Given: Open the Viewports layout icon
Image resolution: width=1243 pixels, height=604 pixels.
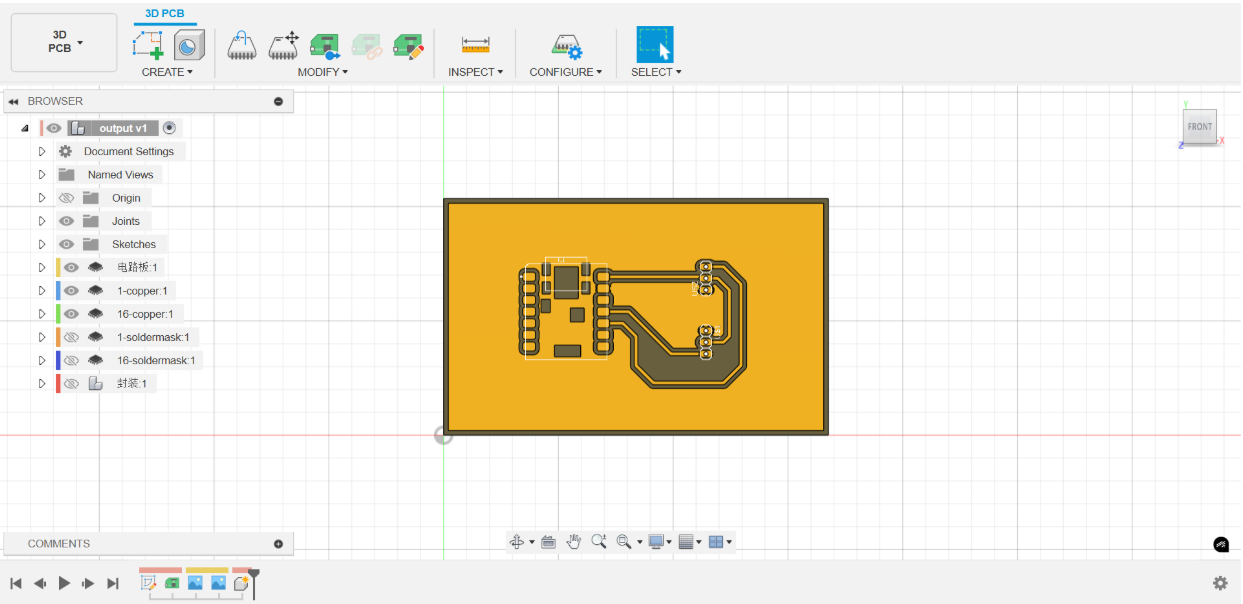Looking at the screenshot, I should [716, 542].
